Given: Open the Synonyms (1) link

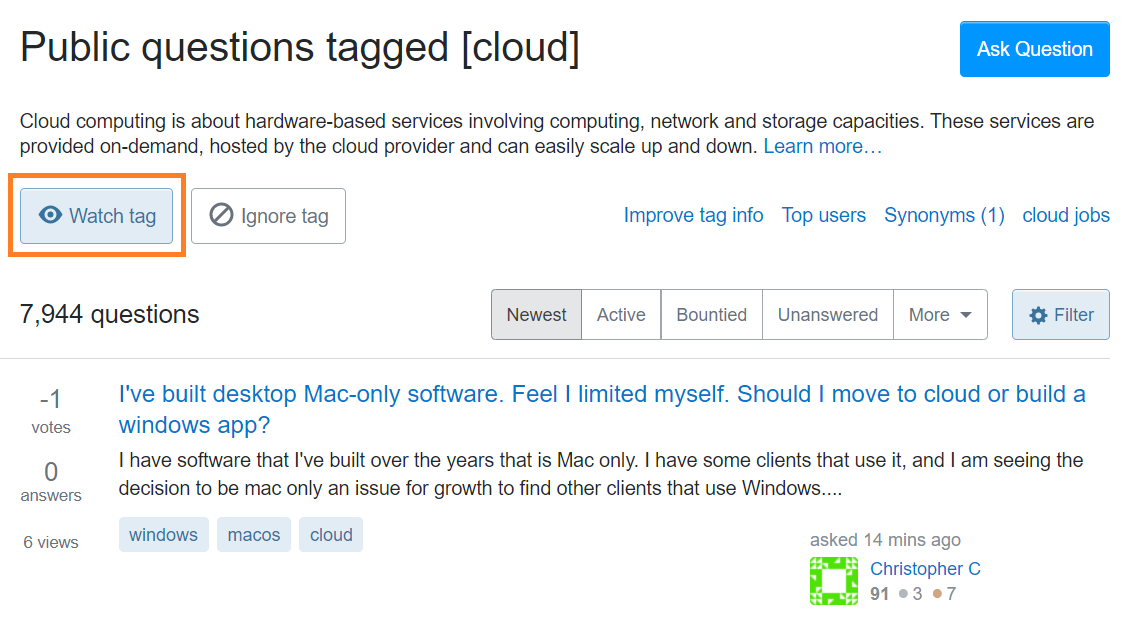Looking at the screenshot, I should tap(944, 215).
